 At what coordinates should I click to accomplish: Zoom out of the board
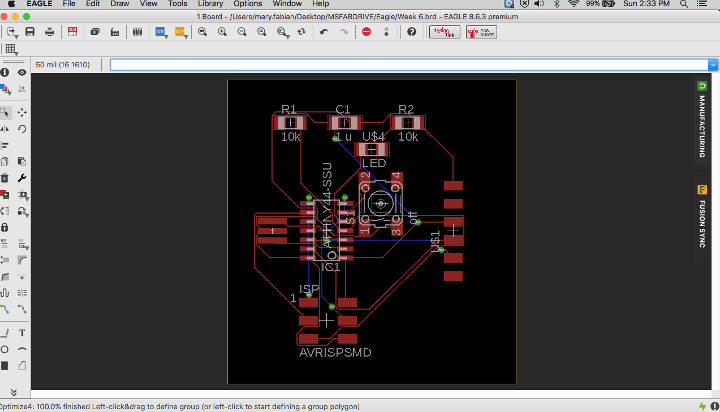tap(242, 32)
